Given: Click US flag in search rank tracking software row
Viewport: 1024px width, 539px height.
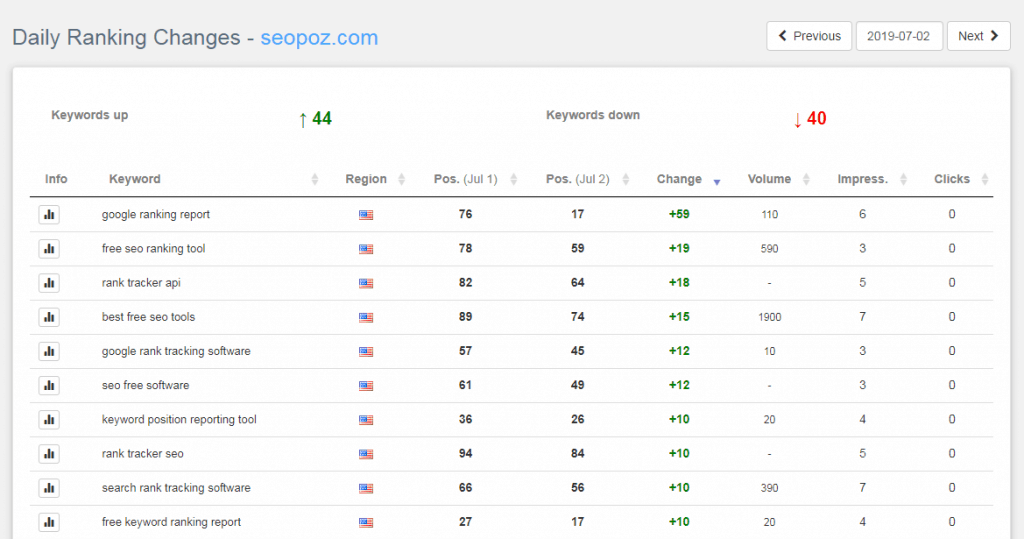Looking at the screenshot, I should (366, 489).
